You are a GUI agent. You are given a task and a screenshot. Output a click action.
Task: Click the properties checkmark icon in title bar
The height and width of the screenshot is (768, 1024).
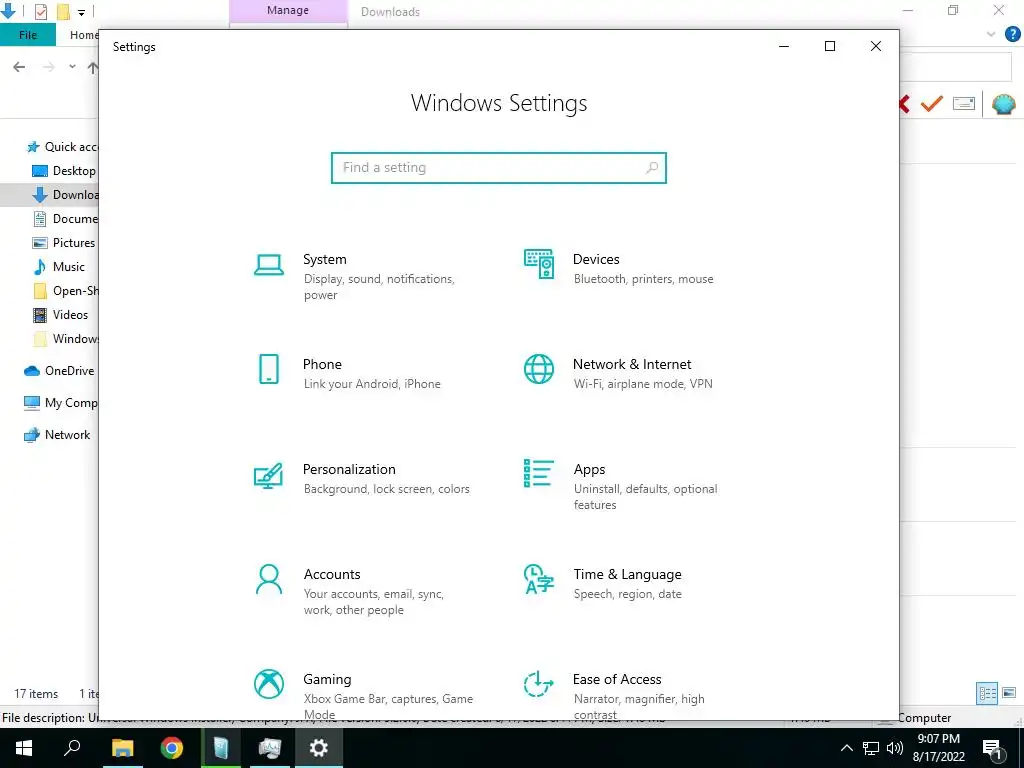click(x=40, y=12)
